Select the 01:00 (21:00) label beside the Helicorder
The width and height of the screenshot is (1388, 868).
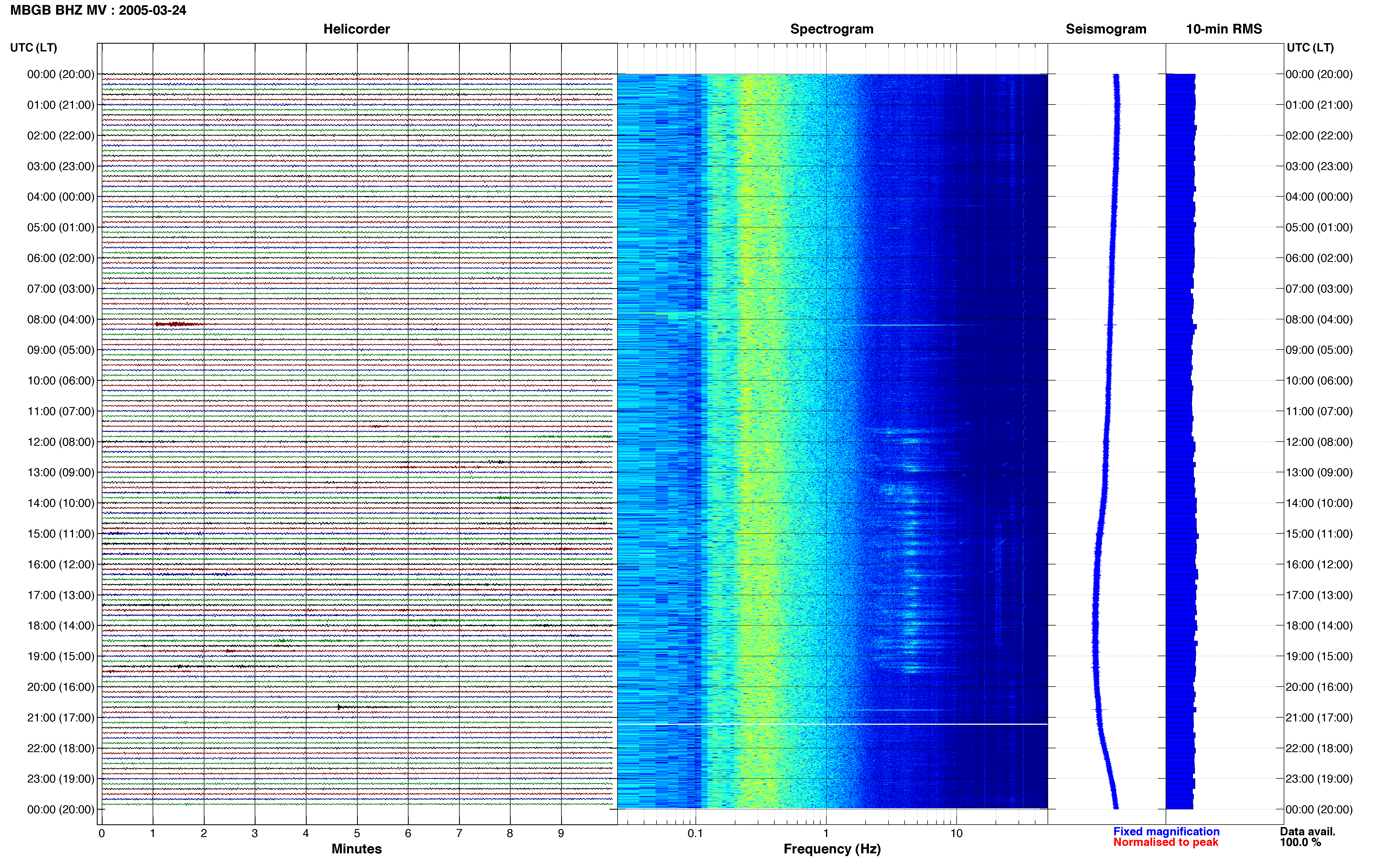click(61, 105)
